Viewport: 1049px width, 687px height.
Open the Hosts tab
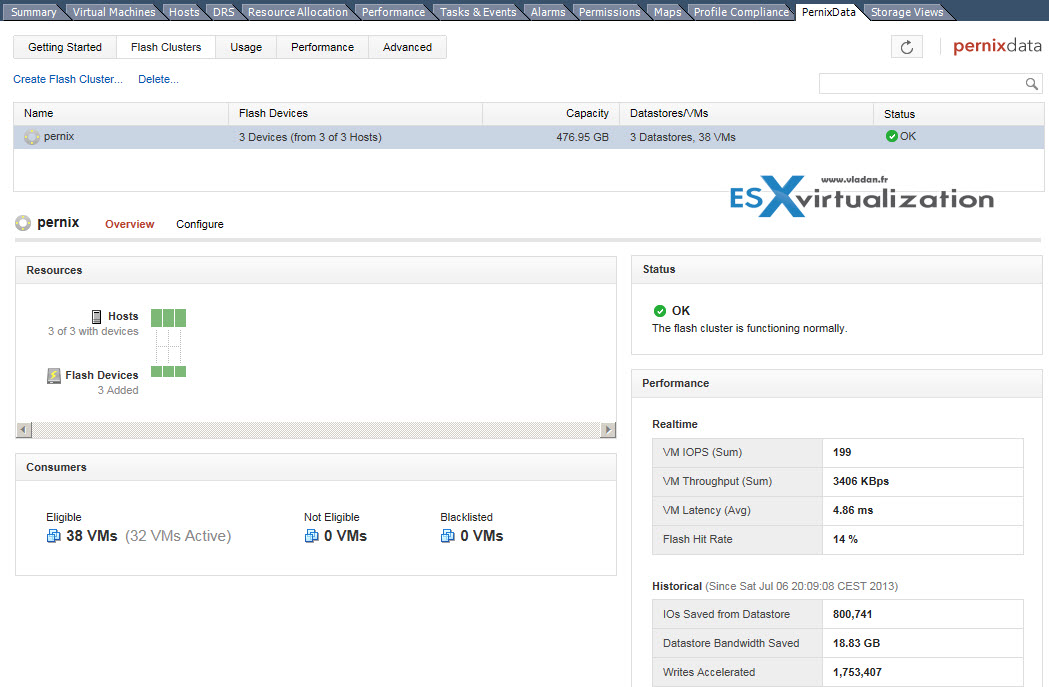point(184,12)
